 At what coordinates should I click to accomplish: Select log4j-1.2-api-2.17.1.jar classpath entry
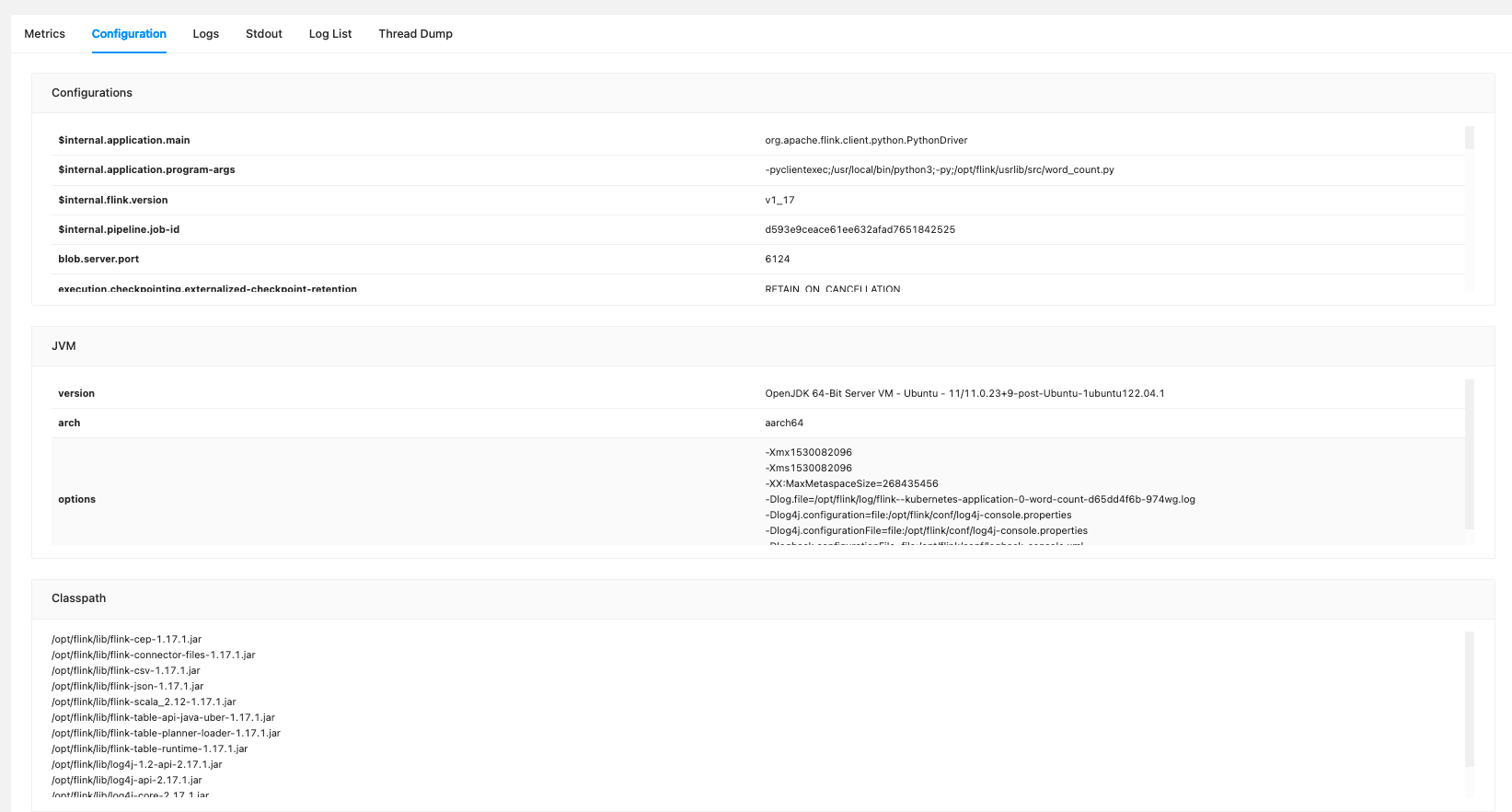pos(137,764)
